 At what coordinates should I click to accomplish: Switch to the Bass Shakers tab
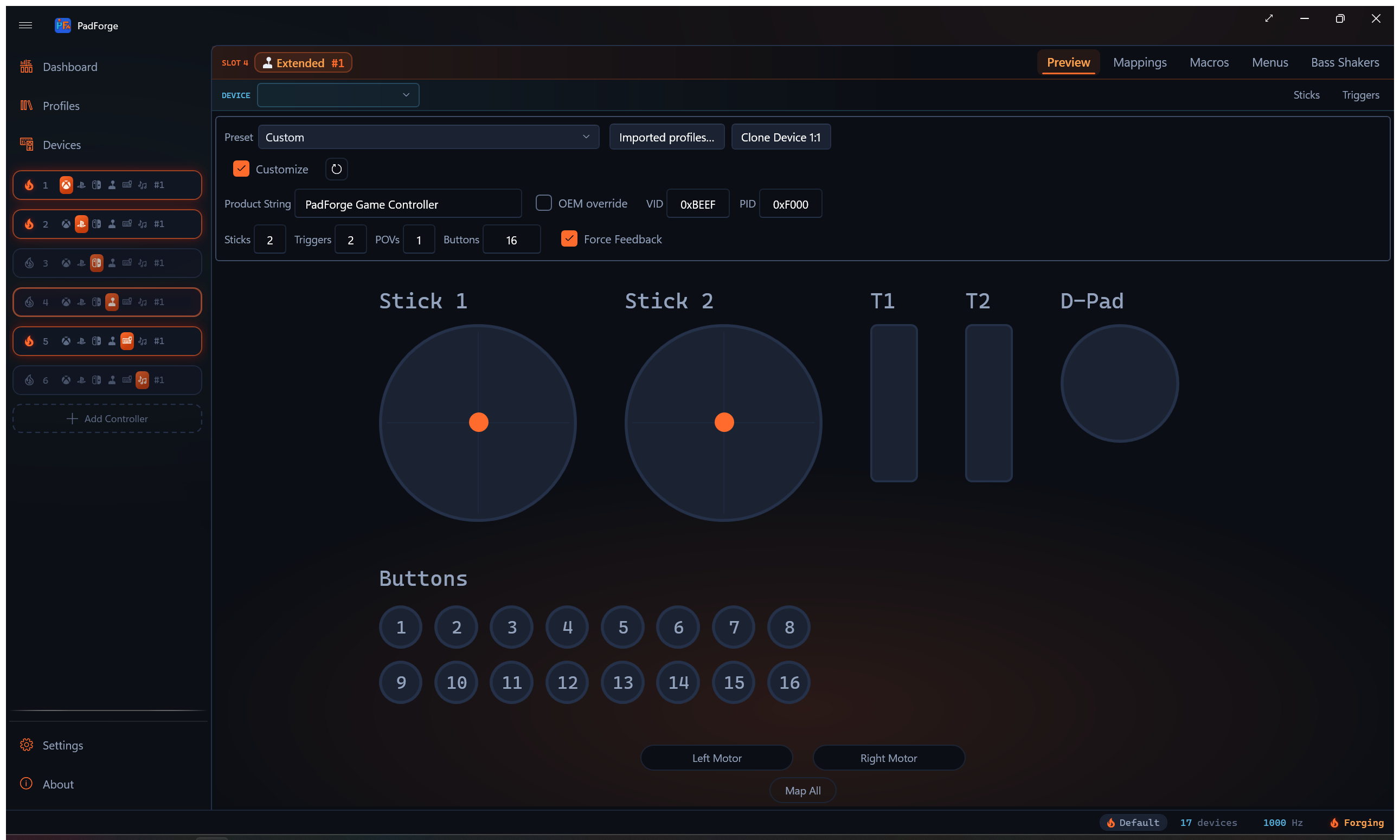point(1345,62)
